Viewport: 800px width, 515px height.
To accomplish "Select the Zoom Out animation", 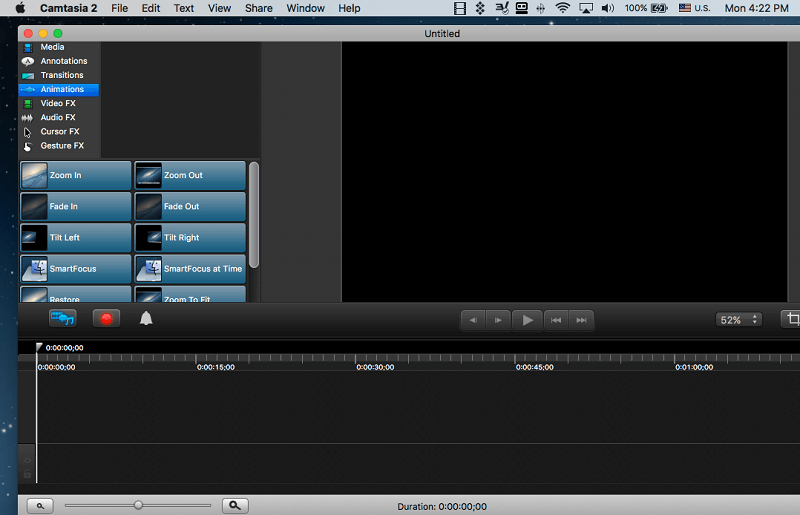I will (190, 176).
